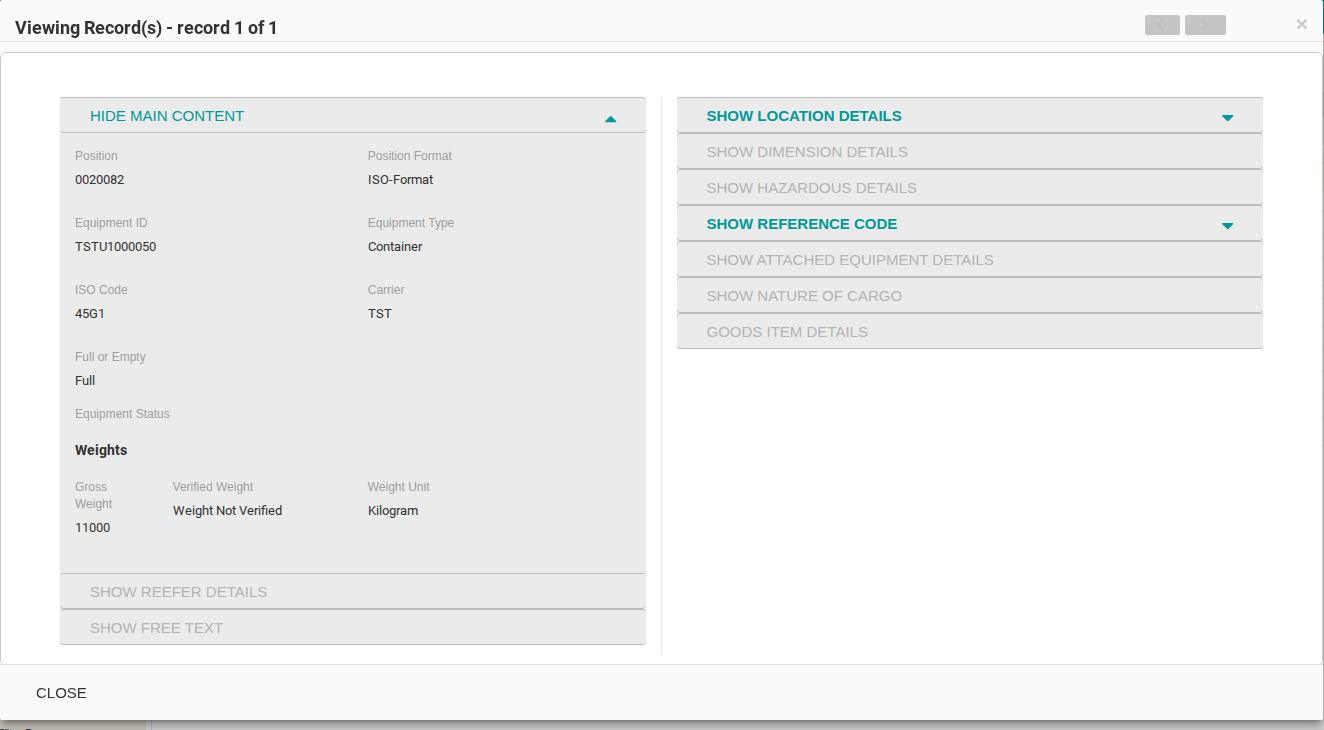Open SHOW NATURE OF CARGO section
Viewport: 1324px width, 730px height.
coord(969,296)
